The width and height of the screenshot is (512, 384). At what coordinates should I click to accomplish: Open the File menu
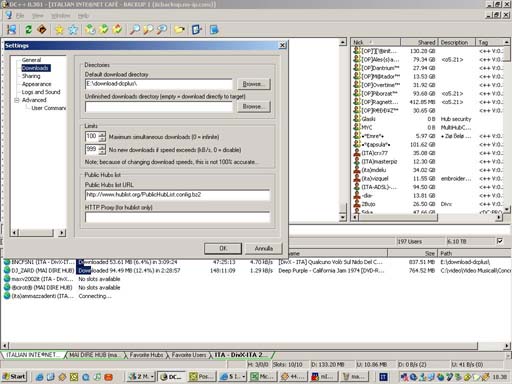(20, 16)
